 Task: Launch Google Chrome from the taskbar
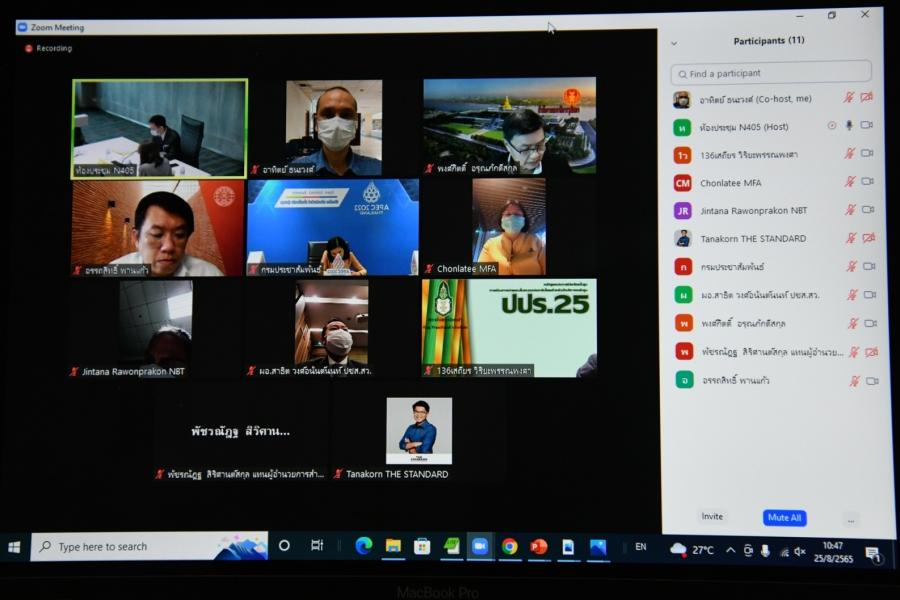pos(509,546)
